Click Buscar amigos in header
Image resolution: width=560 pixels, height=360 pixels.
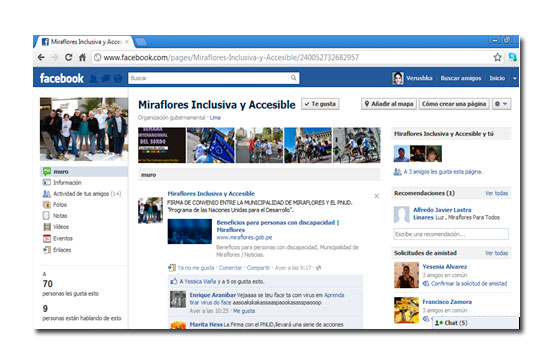click(x=461, y=78)
